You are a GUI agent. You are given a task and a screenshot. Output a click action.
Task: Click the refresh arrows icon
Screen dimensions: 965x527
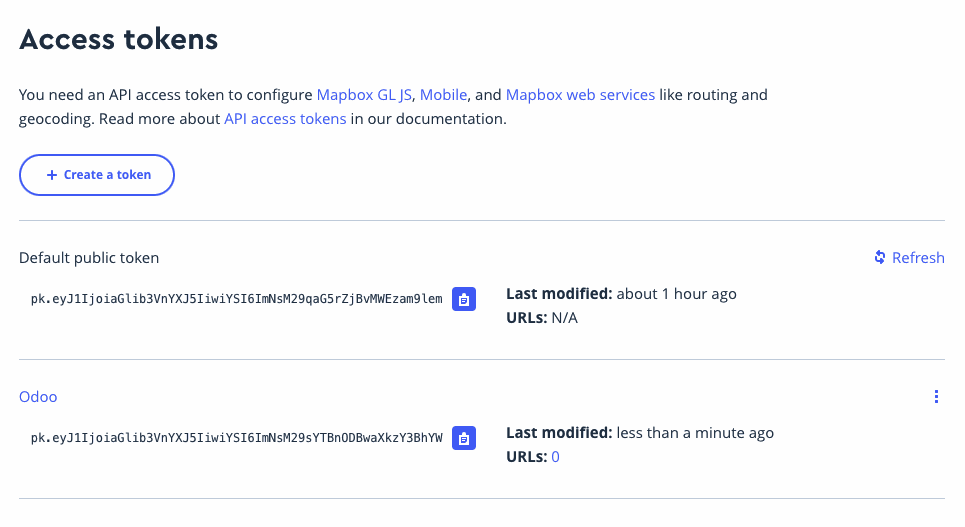(880, 257)
